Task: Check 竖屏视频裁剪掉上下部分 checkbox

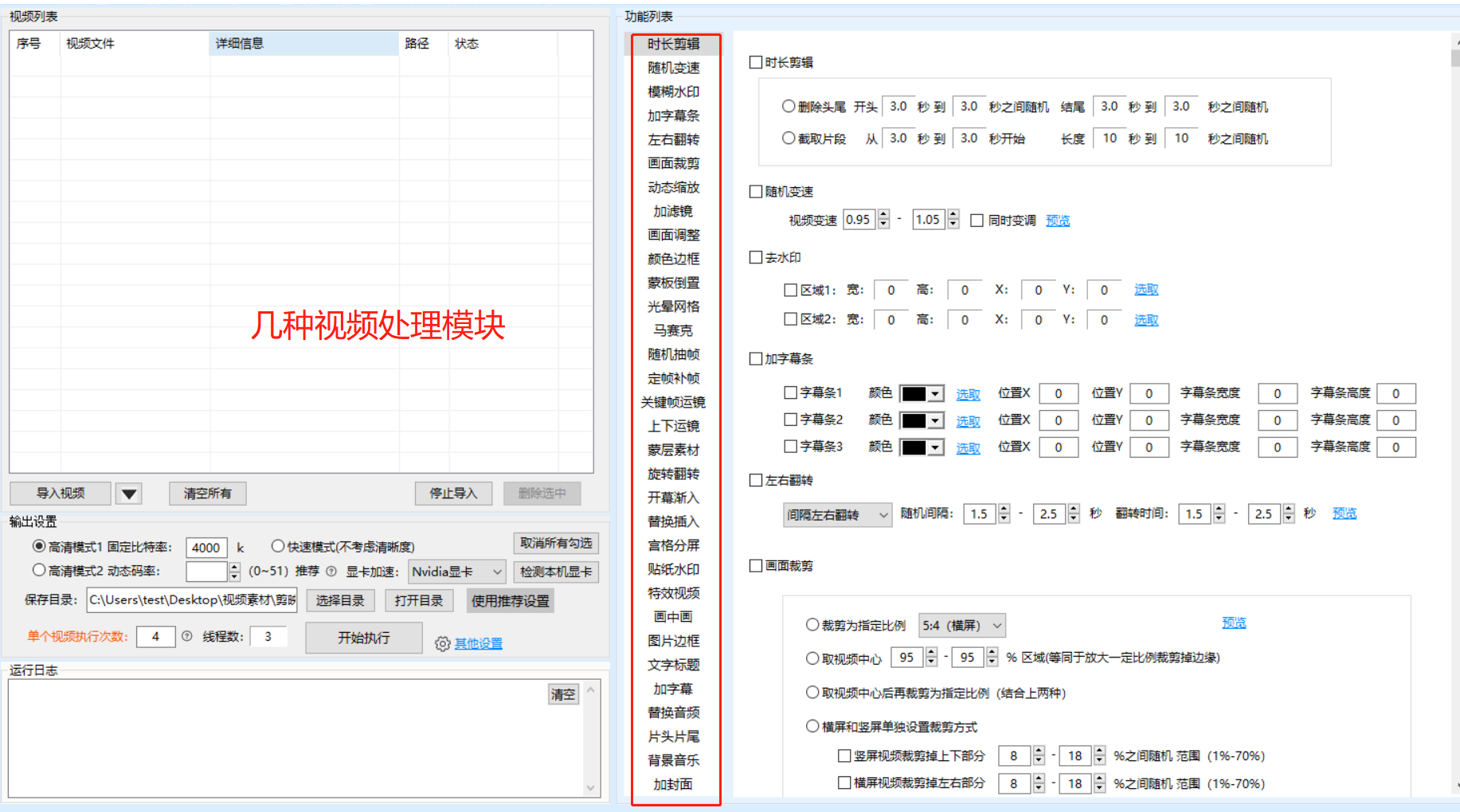Action: click(x=844, y=755)
